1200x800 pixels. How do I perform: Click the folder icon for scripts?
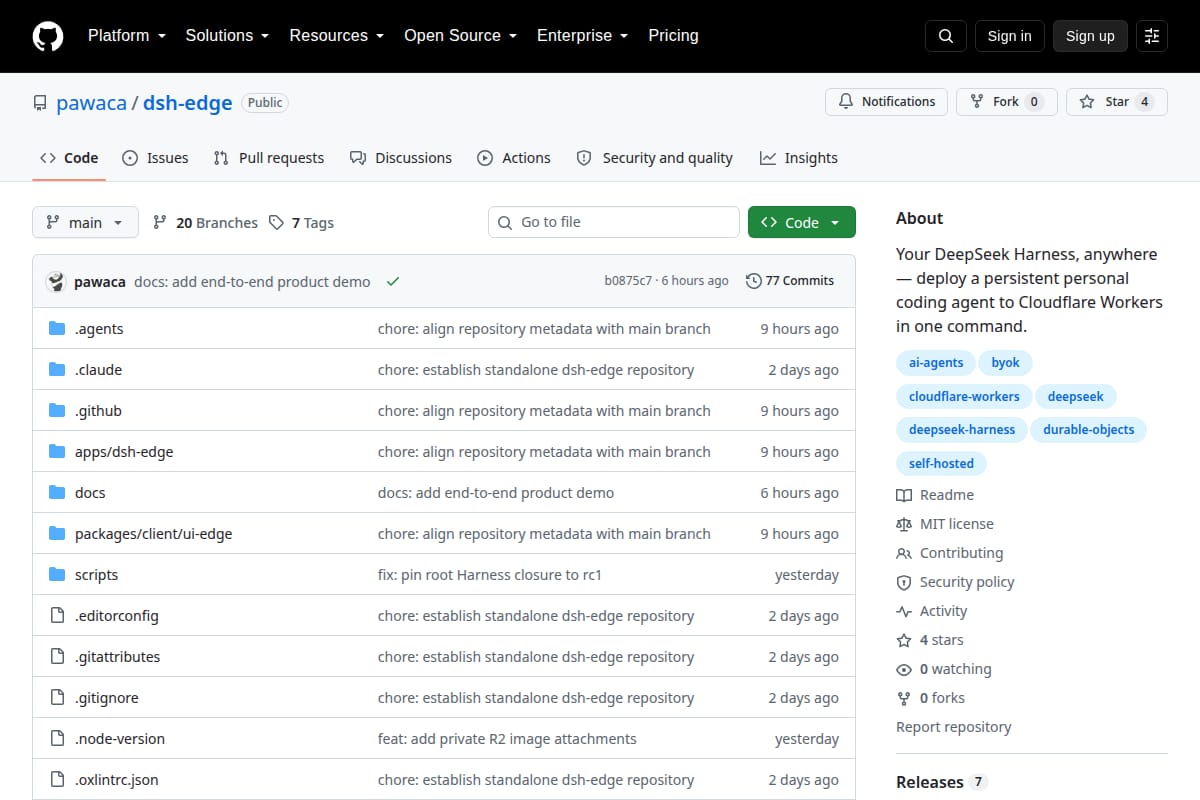(57, 575)
